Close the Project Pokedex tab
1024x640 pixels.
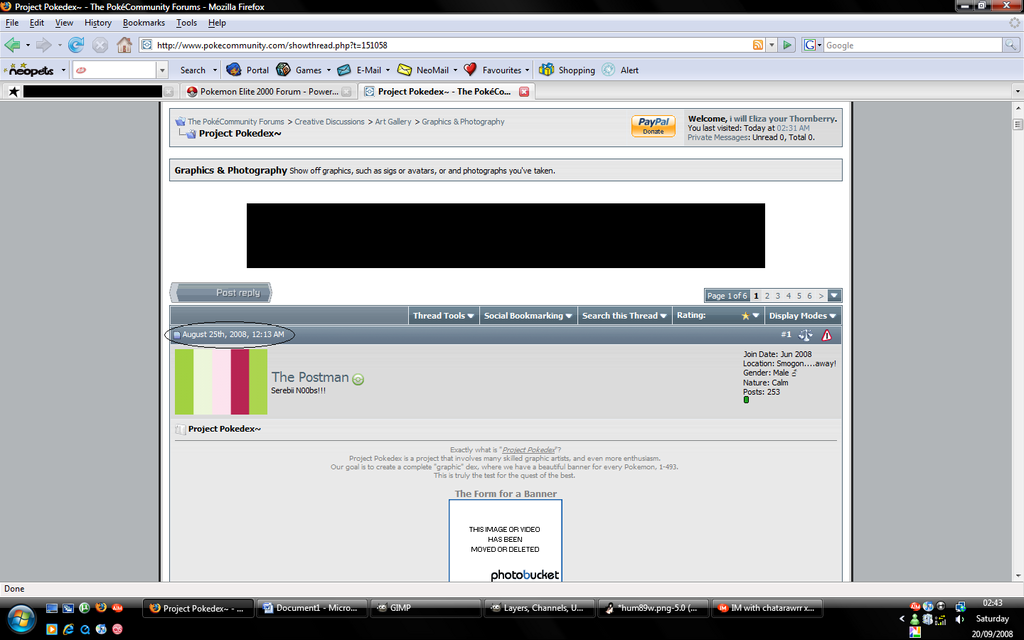coord(524,91)
